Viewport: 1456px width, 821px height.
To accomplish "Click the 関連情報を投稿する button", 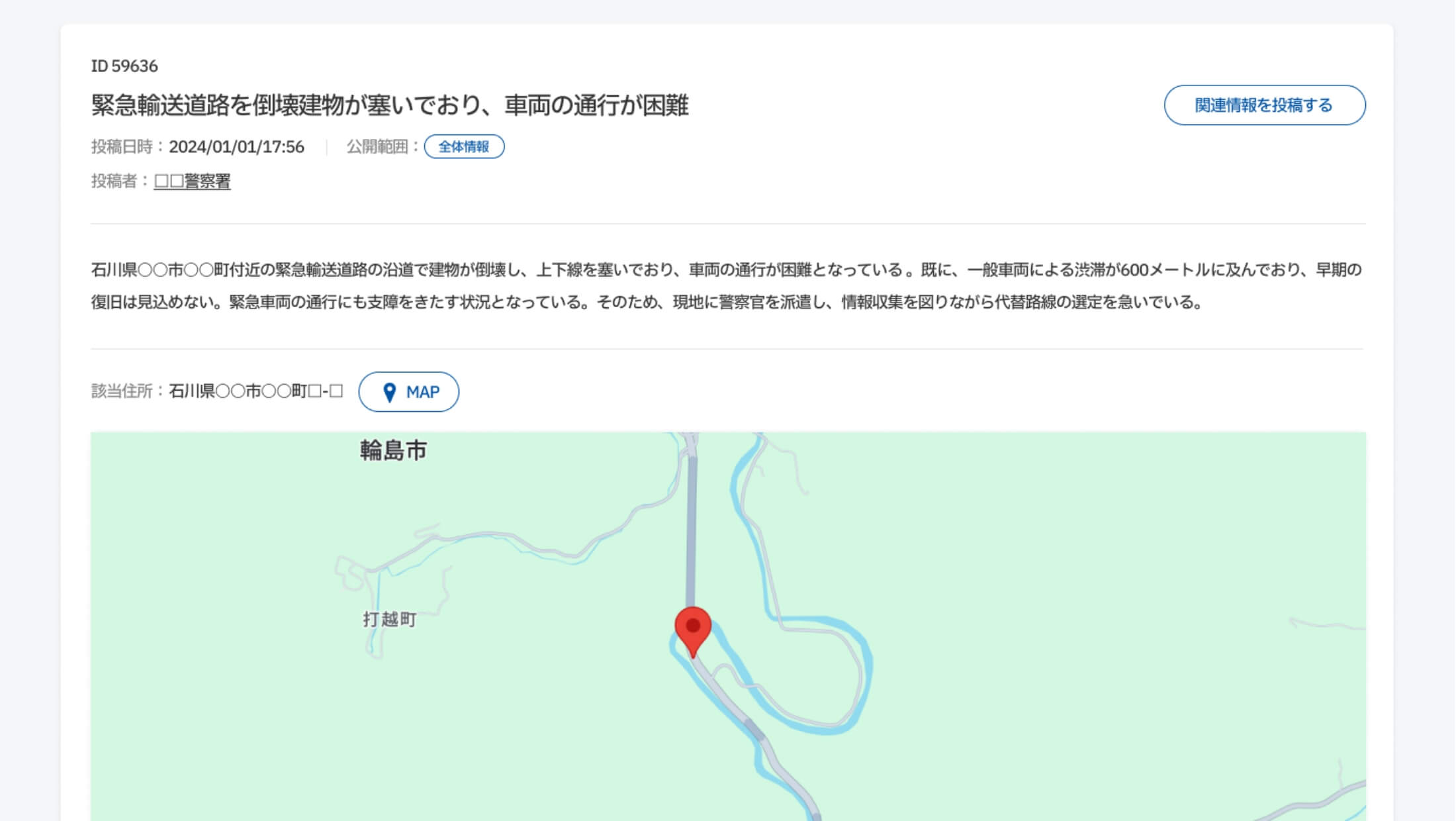I will (1265, 105).
